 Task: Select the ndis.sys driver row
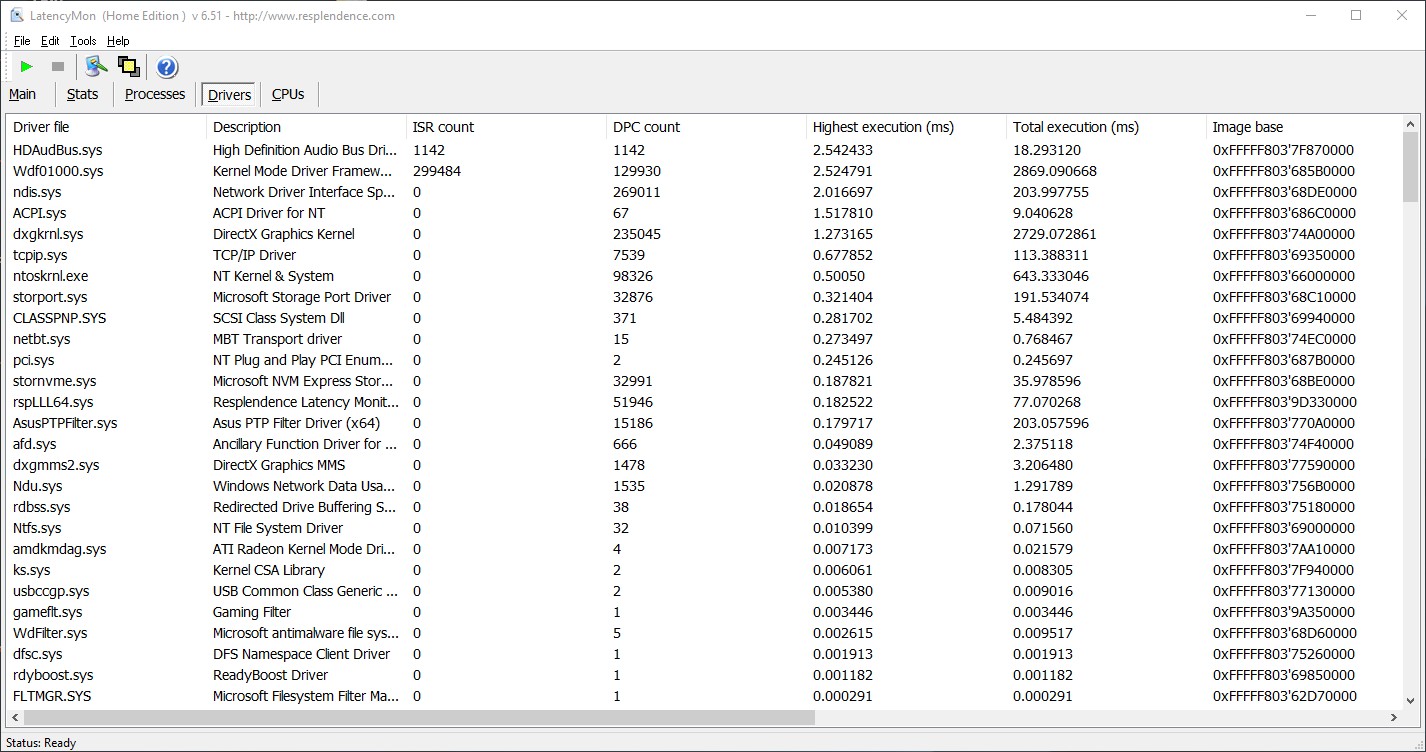coord(704,192)
